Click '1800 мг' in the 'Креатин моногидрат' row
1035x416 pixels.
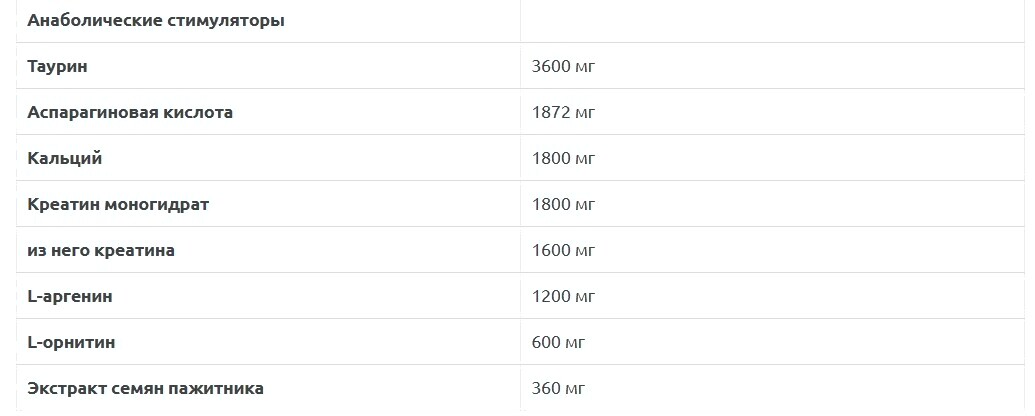pyautogui.click(x=564, y=205)
